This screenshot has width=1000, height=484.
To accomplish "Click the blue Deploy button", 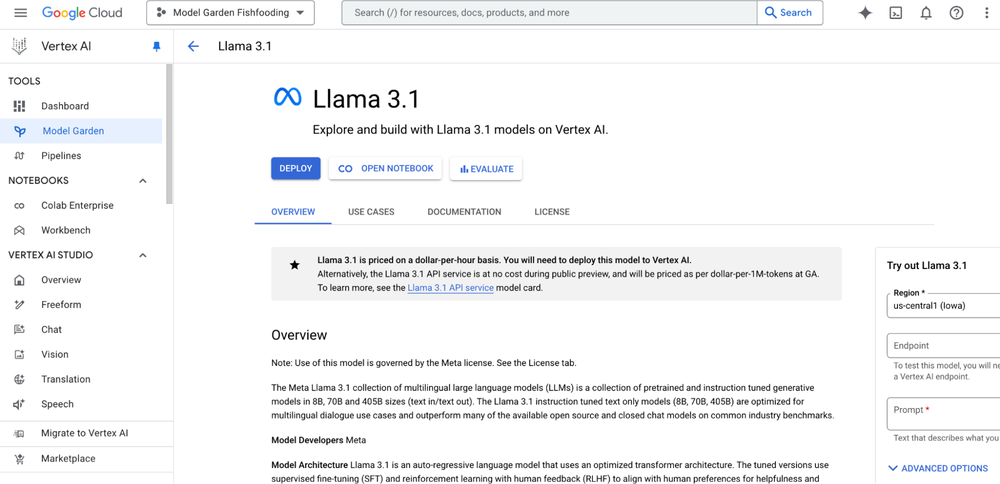I will tap(295, 169).
